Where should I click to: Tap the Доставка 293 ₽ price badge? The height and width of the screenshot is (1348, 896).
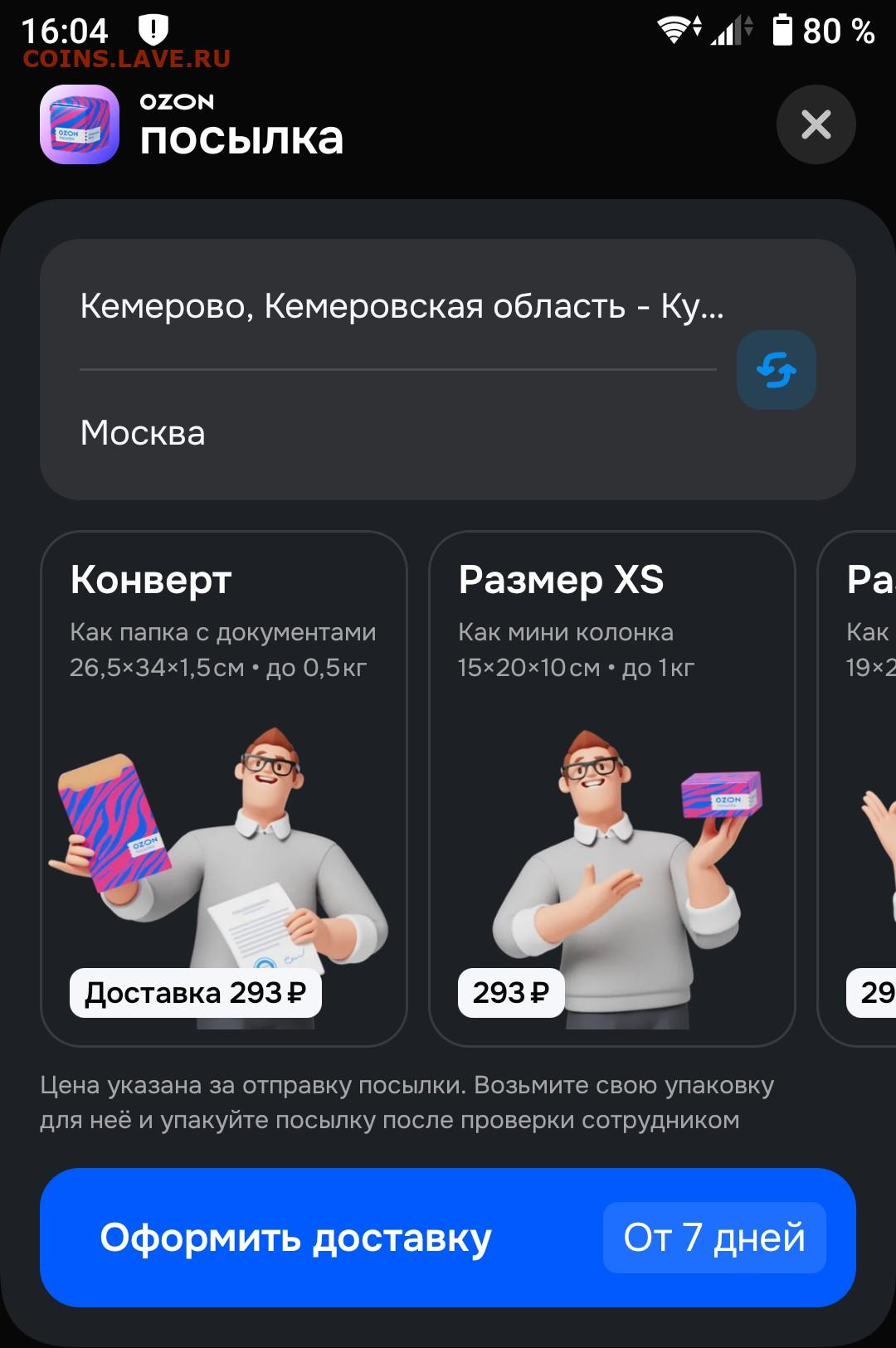pyautogui.click(x=196, y=992)
